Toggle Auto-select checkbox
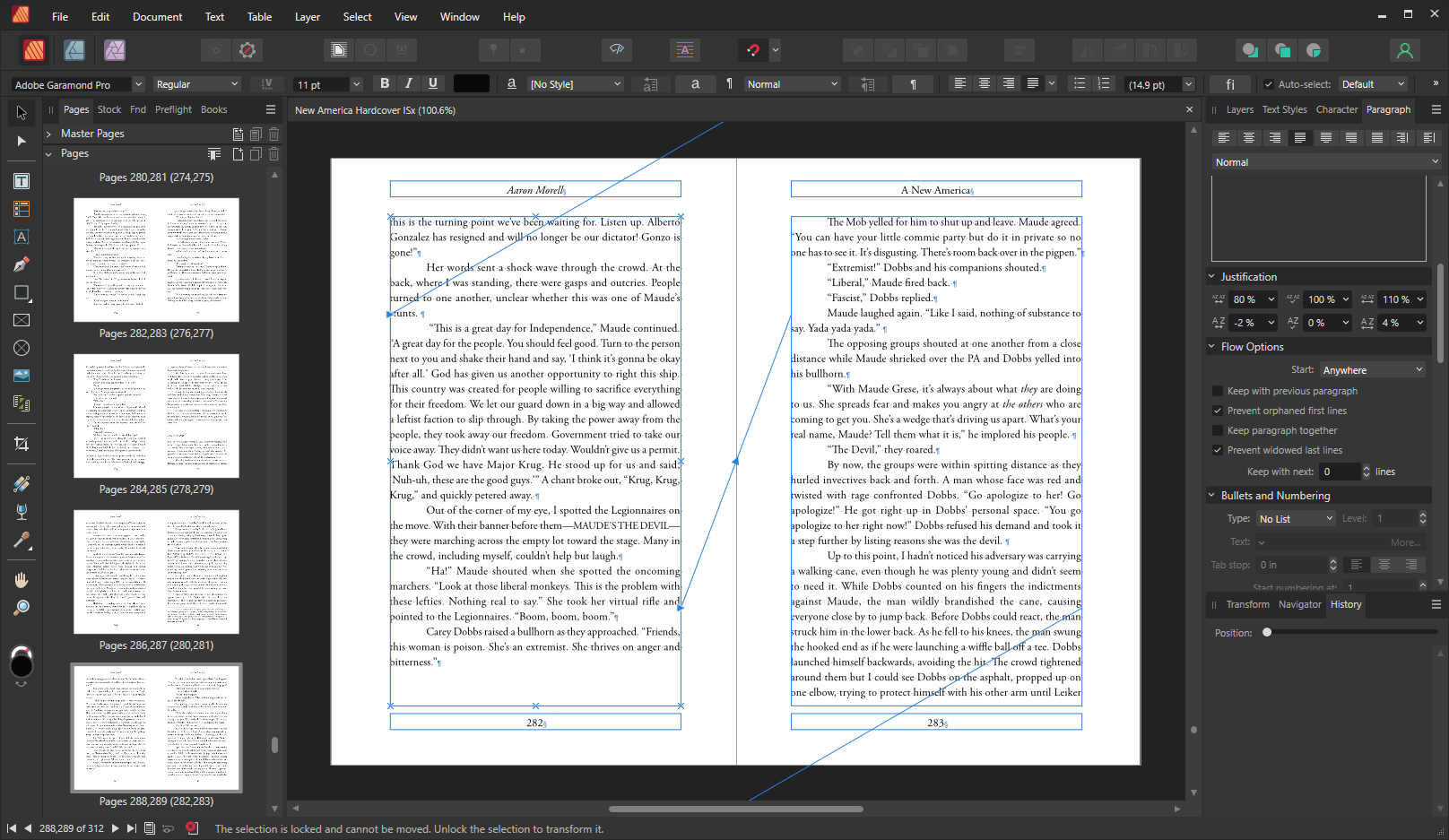The image size is (1449, 840). [x=1269, y=84]
